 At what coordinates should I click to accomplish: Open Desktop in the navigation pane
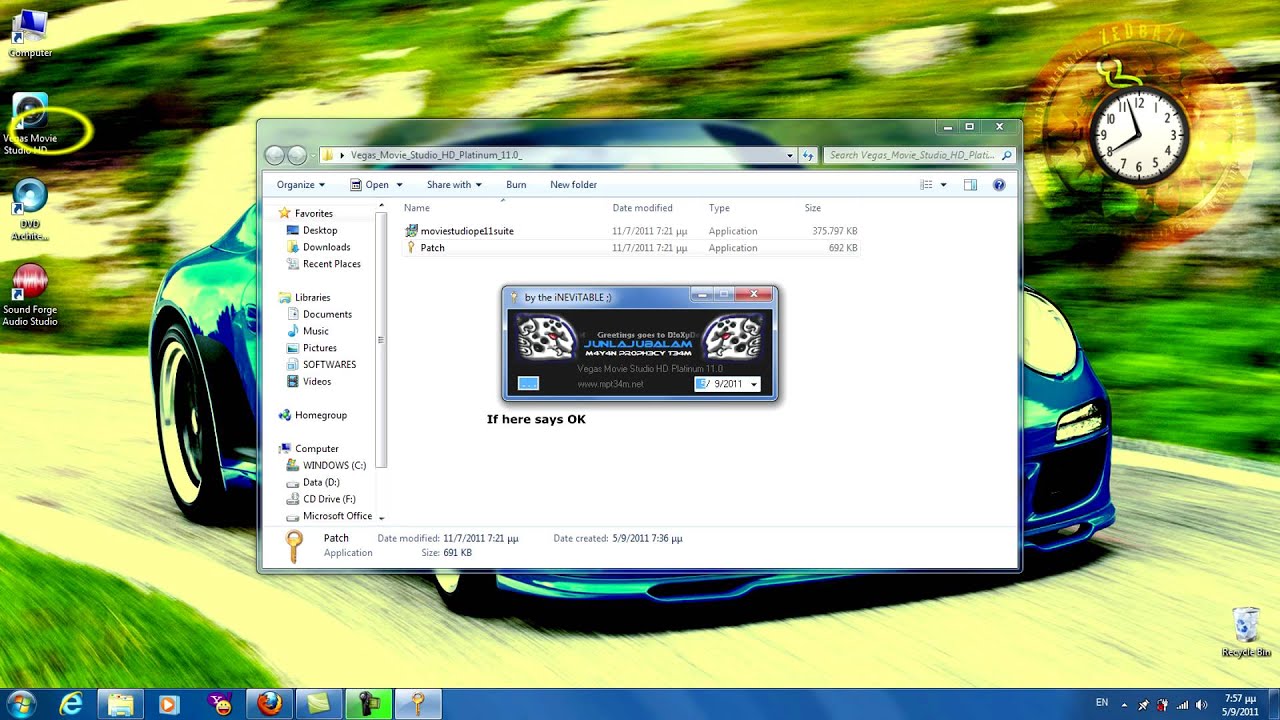click(320, 230)
